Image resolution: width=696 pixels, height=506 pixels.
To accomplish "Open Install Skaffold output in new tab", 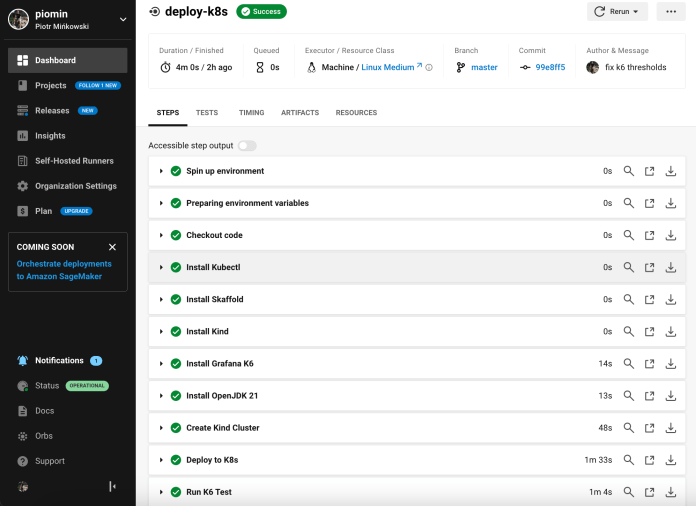I will click(x=649, y=299).
